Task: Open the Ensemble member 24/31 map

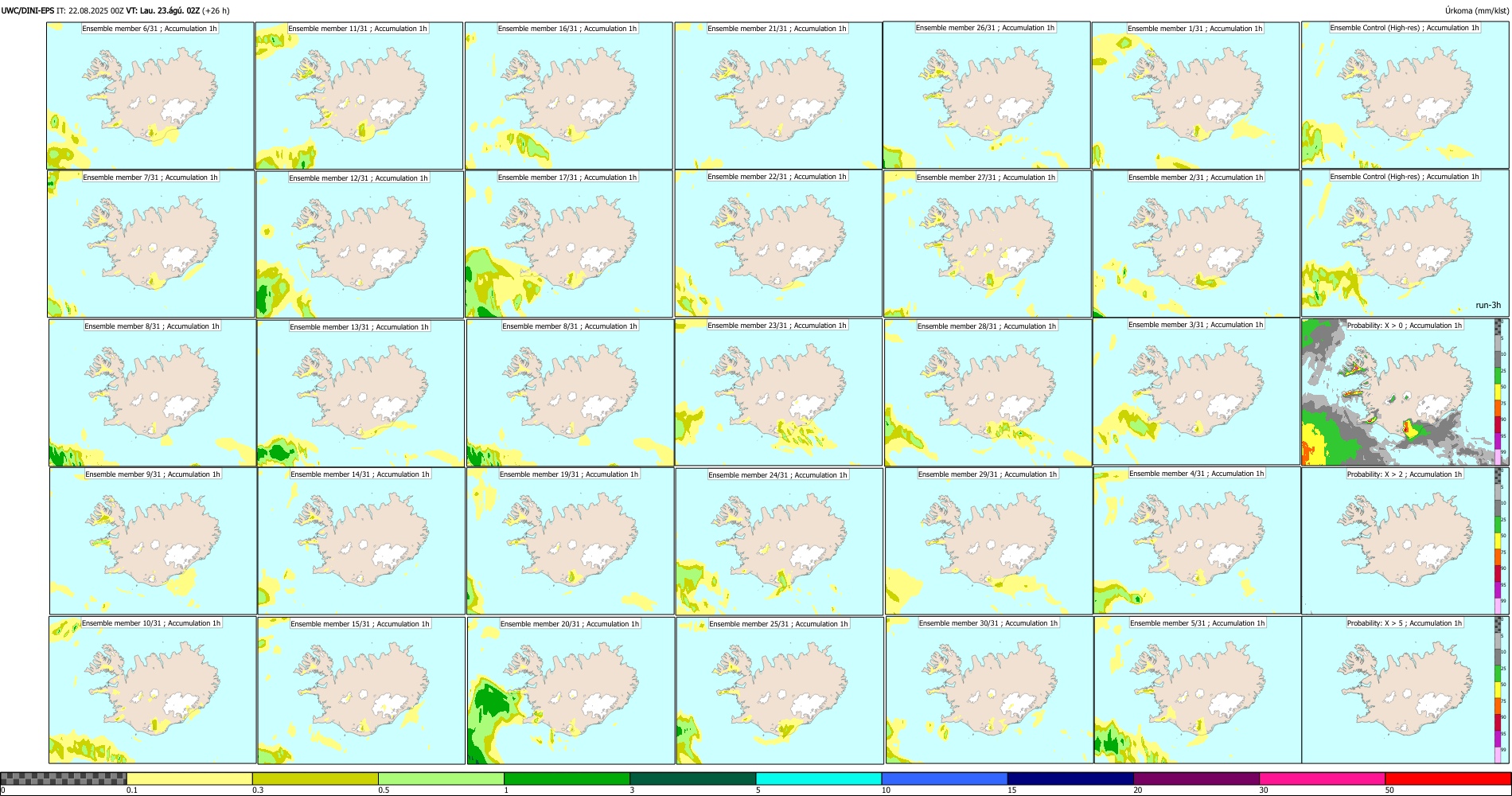Action: (780, 542)
